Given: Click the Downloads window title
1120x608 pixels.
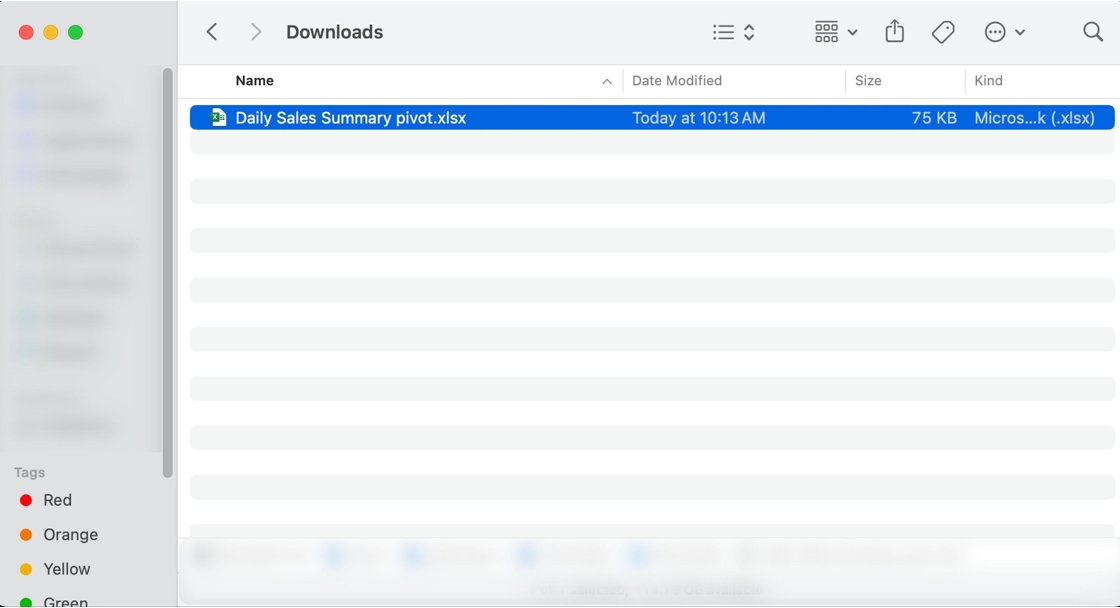Looking at the screenshot, I should pyautogui.click(x=334, y=32).
